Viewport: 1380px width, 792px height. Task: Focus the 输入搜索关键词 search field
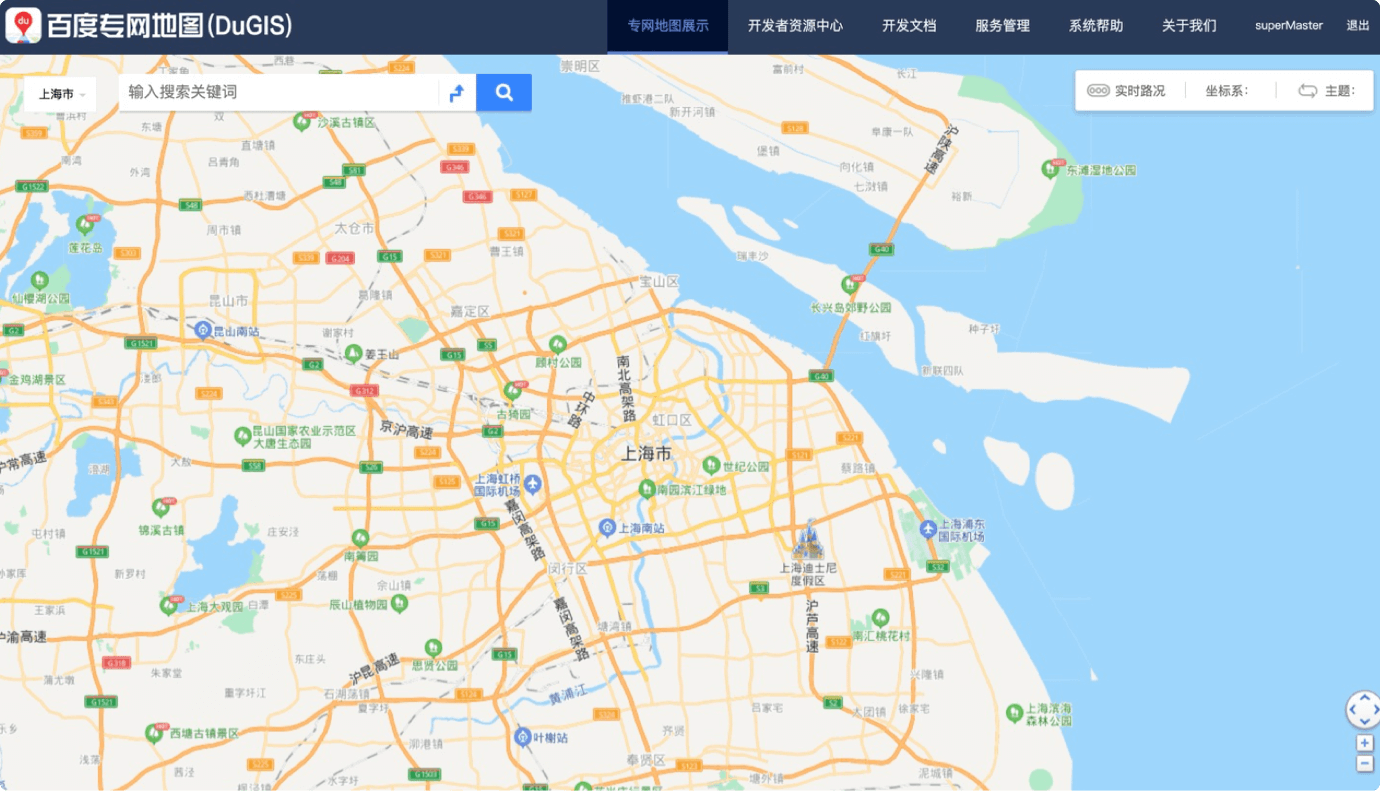(x=278, y=92)
